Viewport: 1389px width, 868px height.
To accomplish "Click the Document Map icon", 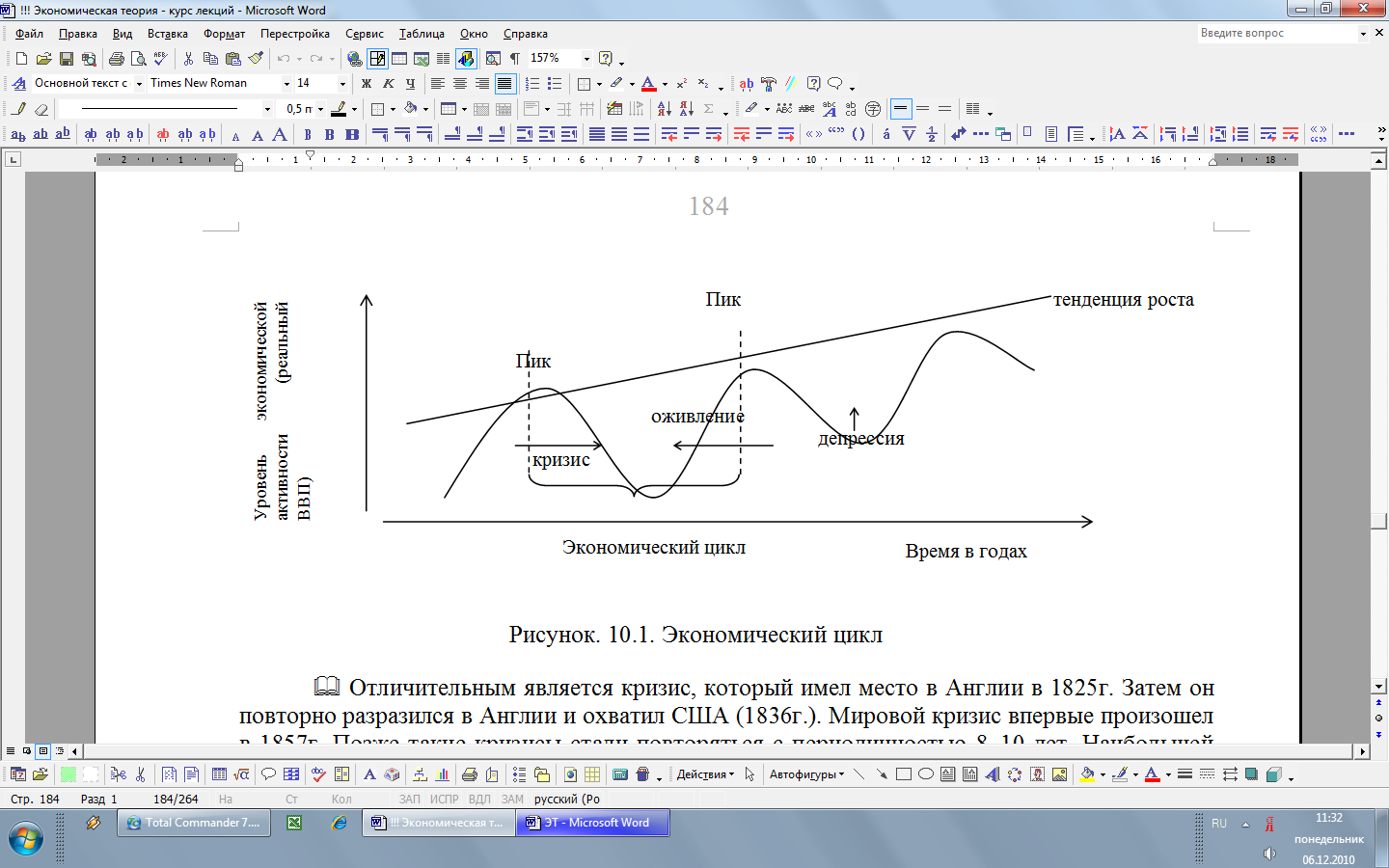I will [493, 59].
